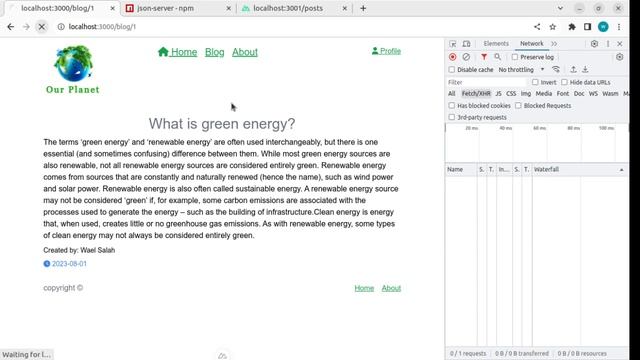Open the Home link in top navigation
Screen dimensions: 640x360
tap(178, 52)
